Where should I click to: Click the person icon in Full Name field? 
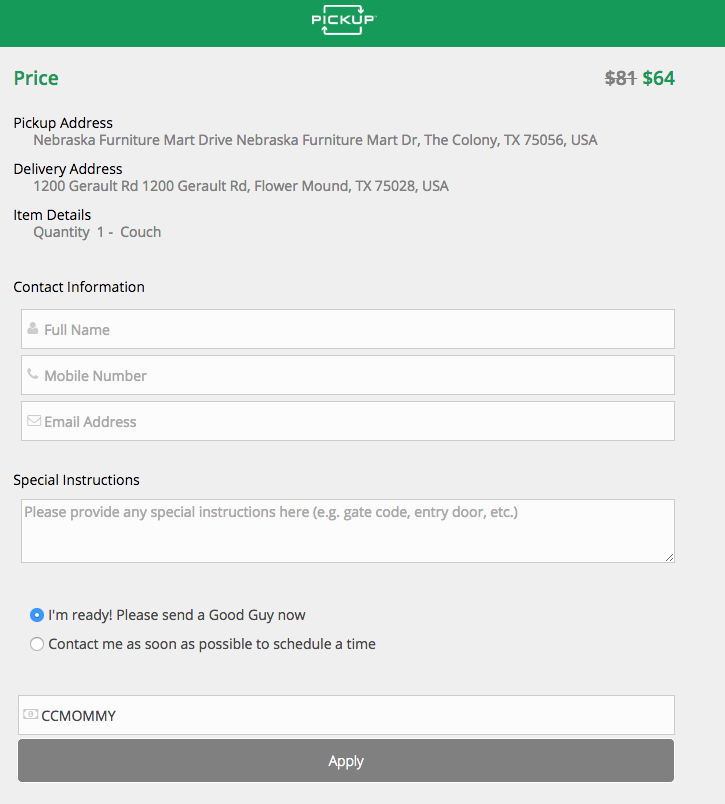(33, 328)
